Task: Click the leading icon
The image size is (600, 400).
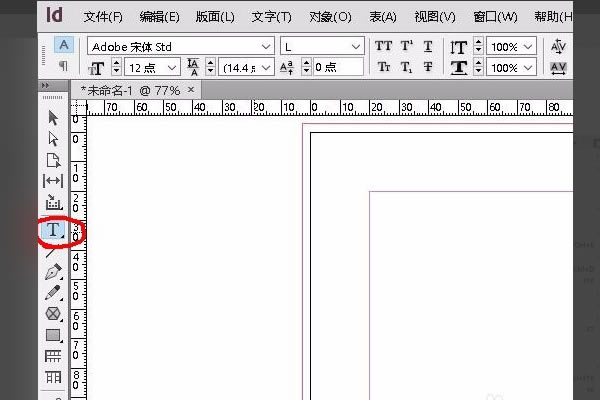Action: [x=193, y=67]
